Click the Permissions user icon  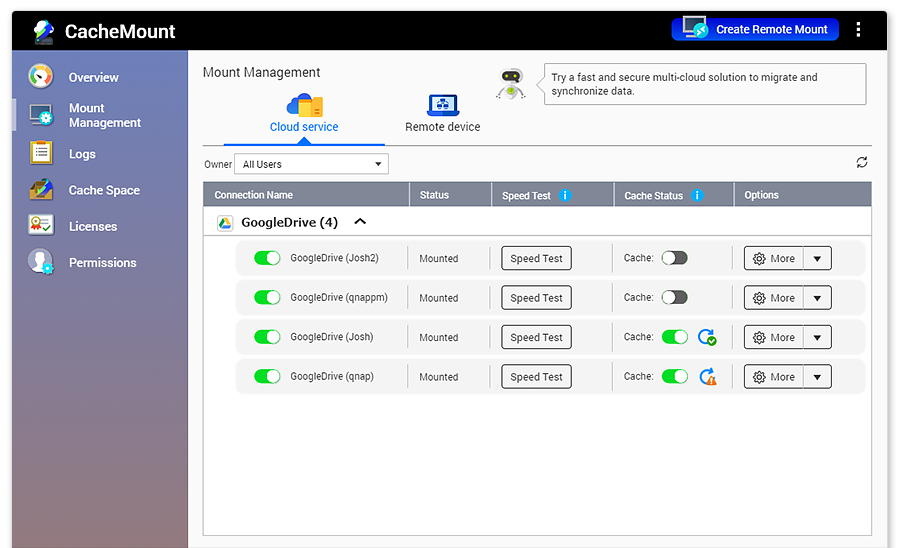(x=41, y=262)
